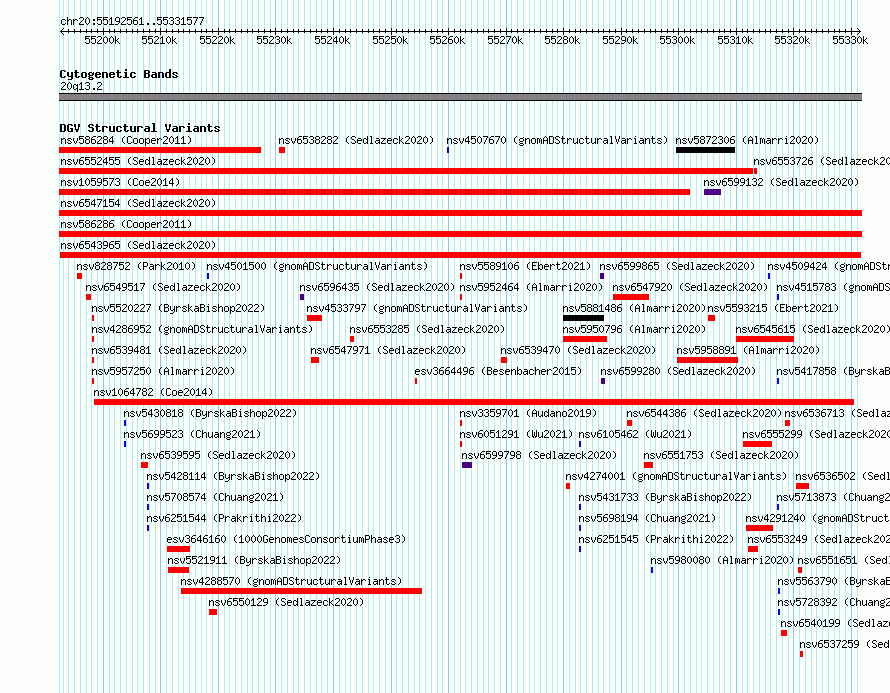Select the black nsv5881486 (Almarri2020) bar
The height and width of the screenshot is (693, 890).
coord(583,318)
